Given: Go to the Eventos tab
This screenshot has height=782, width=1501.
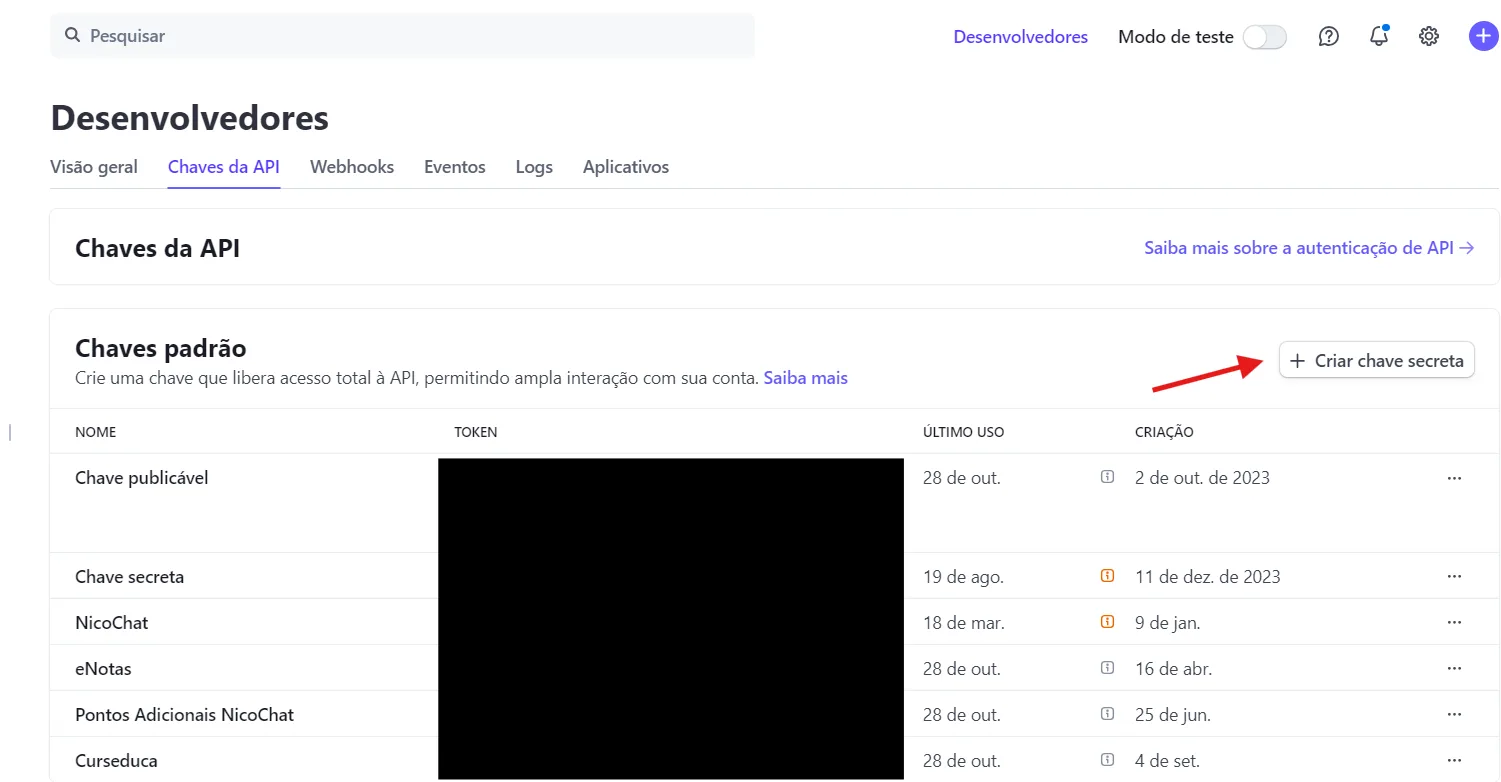Looking at the screenshot, I should click(x=455, y=167).
